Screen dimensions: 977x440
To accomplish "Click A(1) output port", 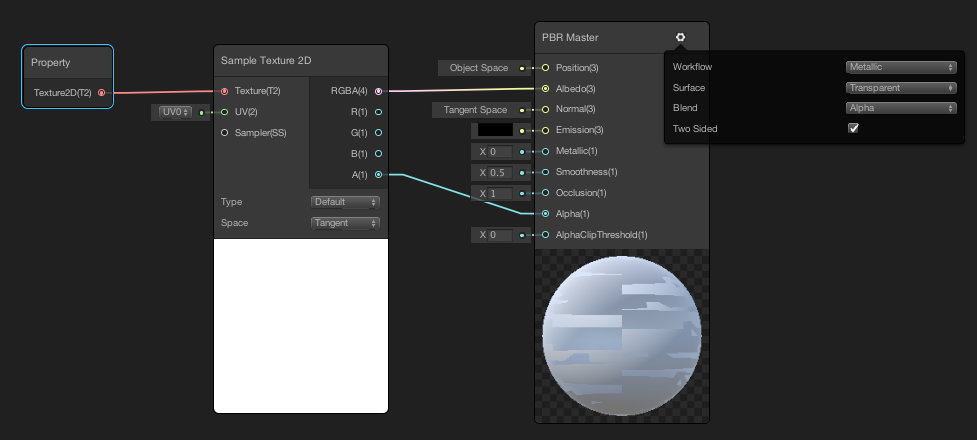I will click(378, 175).
